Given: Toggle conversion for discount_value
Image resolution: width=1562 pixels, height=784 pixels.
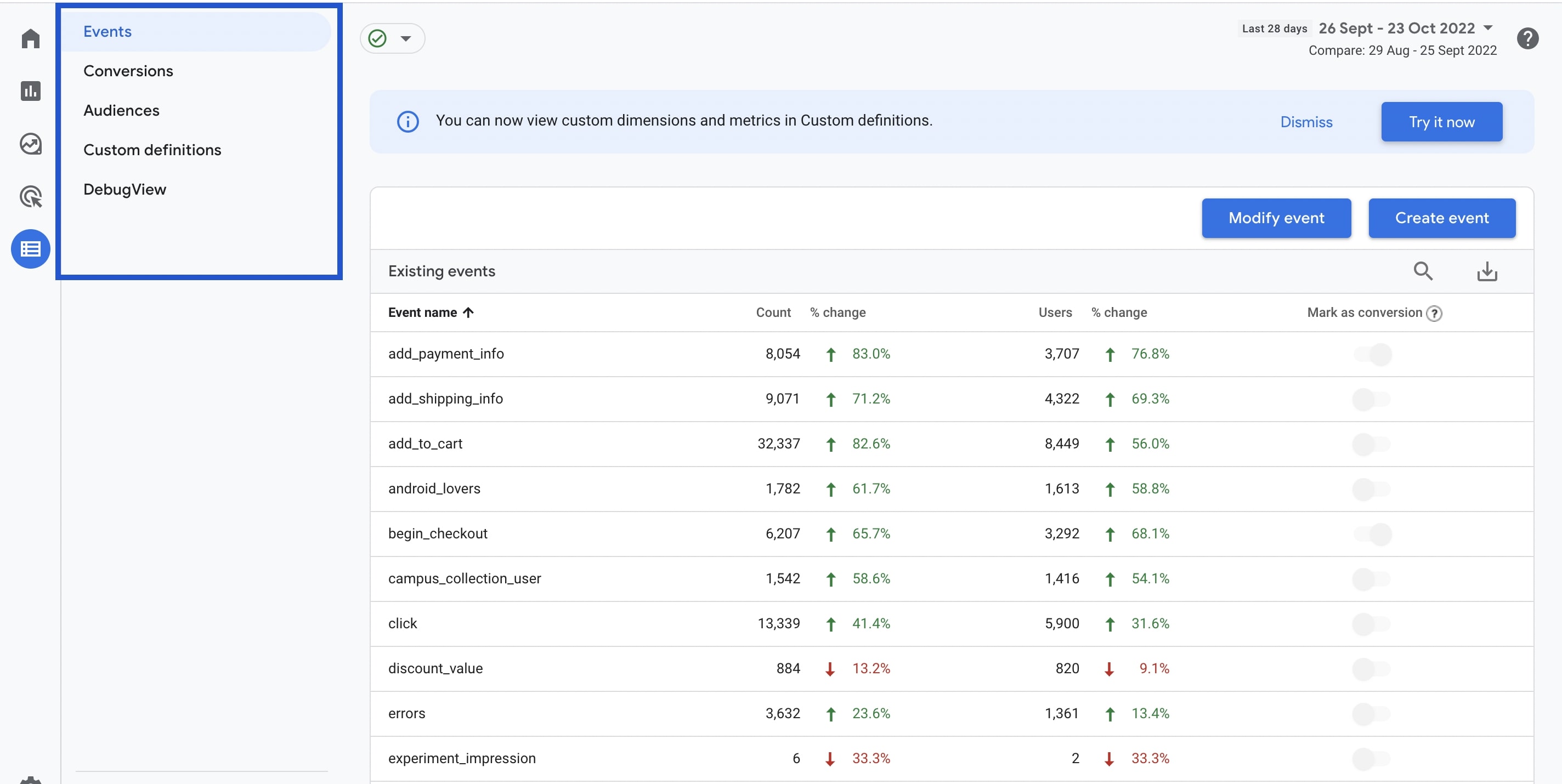Looking at the screenshot, I should click(x=1372, y=669).
